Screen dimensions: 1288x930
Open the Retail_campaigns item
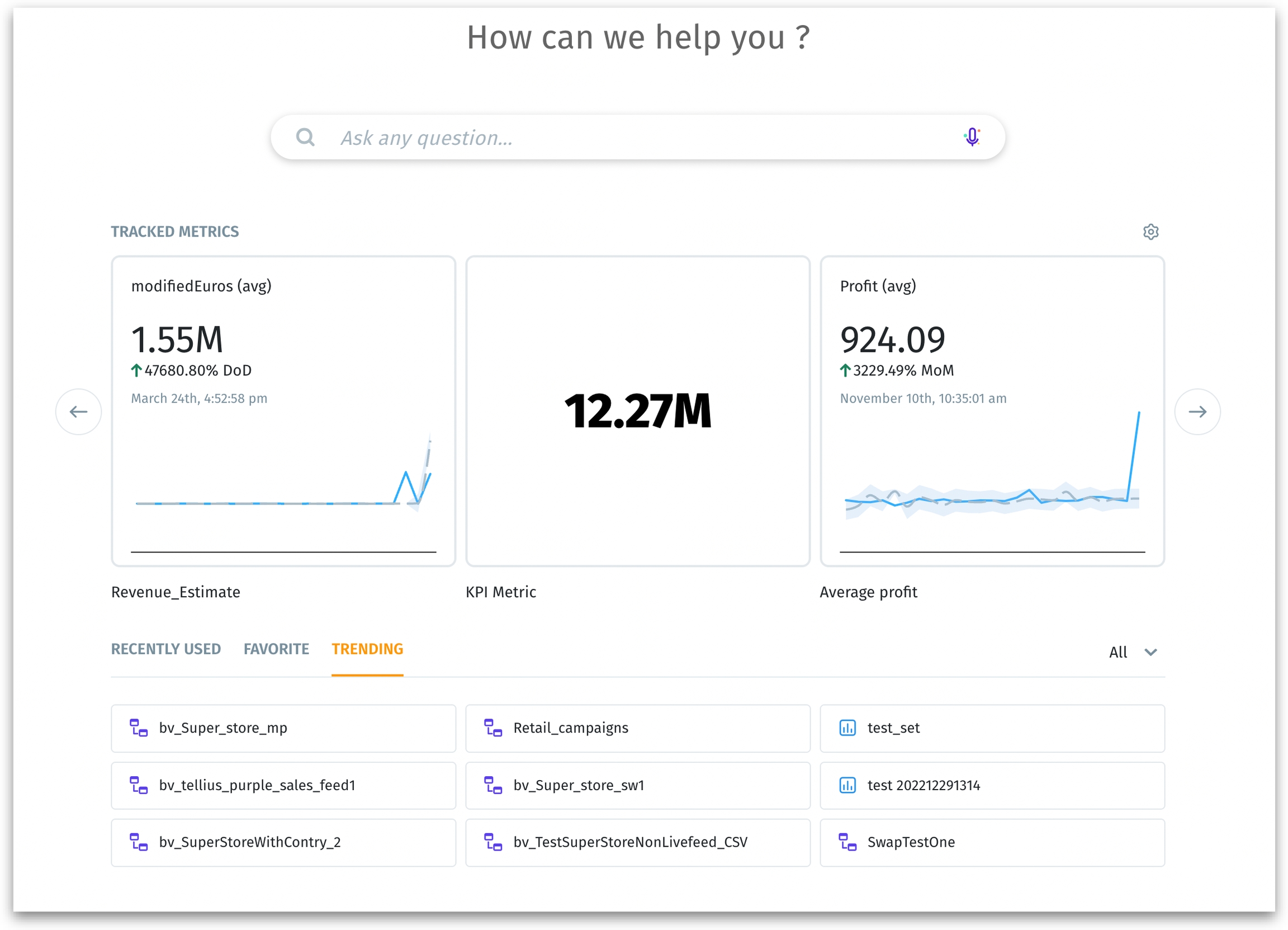[x=637, y=728]
